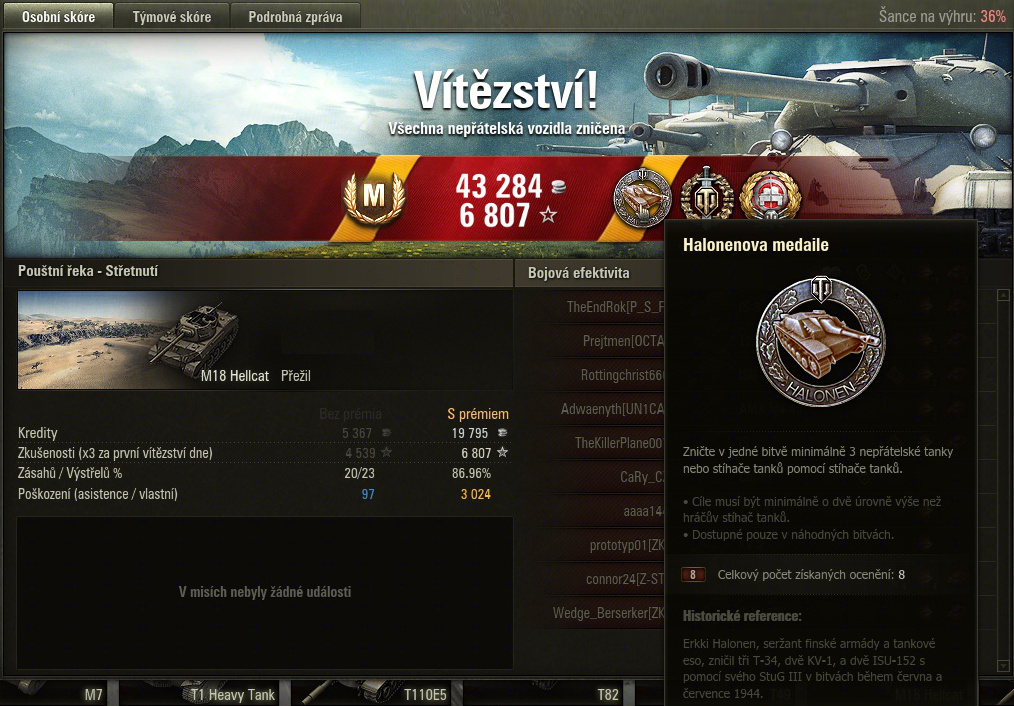The height and width of the screenshot is (706, 1014).
Task: Click the red shield medal icon
Action: tap(770, 195)
